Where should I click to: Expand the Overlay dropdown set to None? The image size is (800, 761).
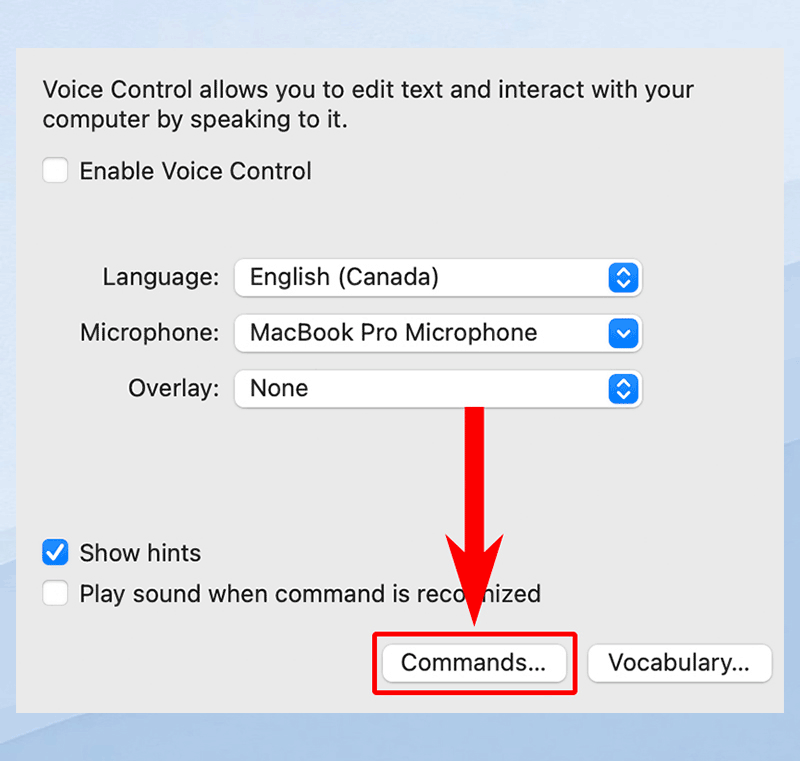pos(420,389)
